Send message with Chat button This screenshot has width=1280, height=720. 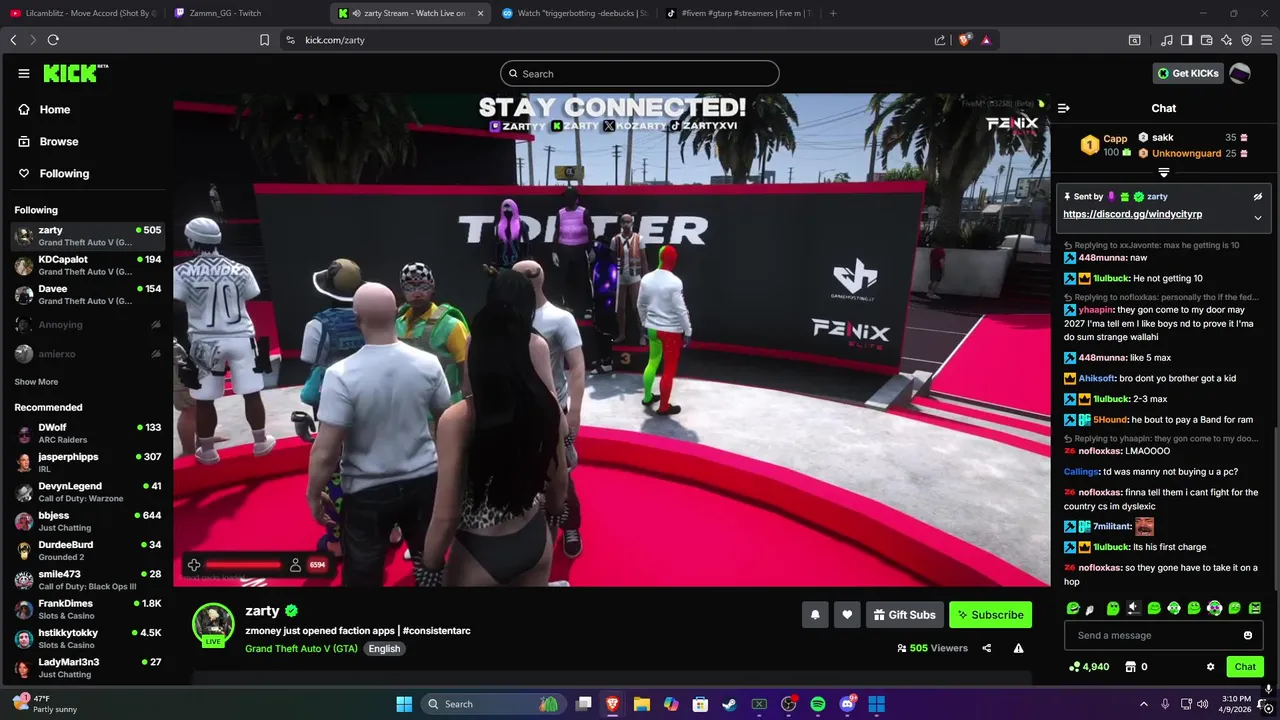pos(1245,667)
